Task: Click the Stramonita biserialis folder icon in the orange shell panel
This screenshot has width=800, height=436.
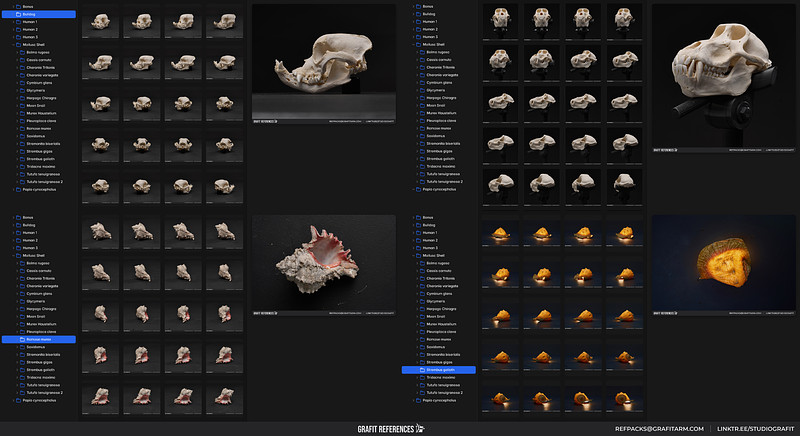Action: [422, 355]
